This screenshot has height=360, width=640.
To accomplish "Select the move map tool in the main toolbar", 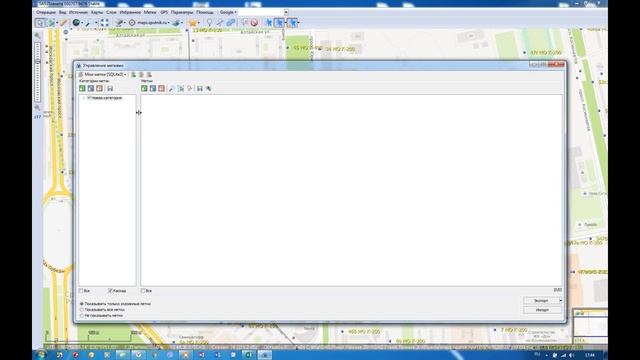I will [40, 23].
